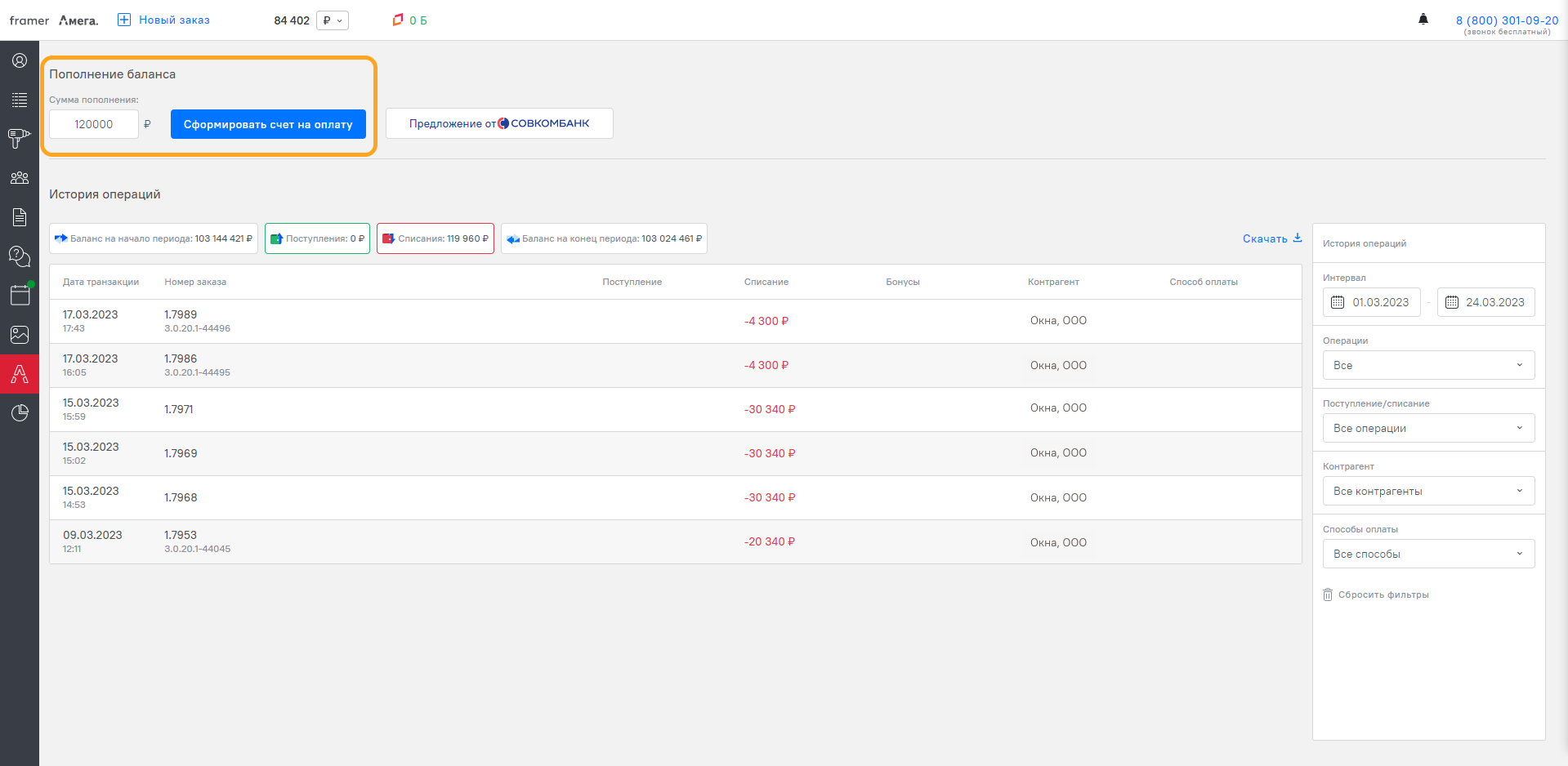The width and height of the screenshot is (1568, 766).
Task: Open the user profile sidebar icon
Action: (20, 60)
